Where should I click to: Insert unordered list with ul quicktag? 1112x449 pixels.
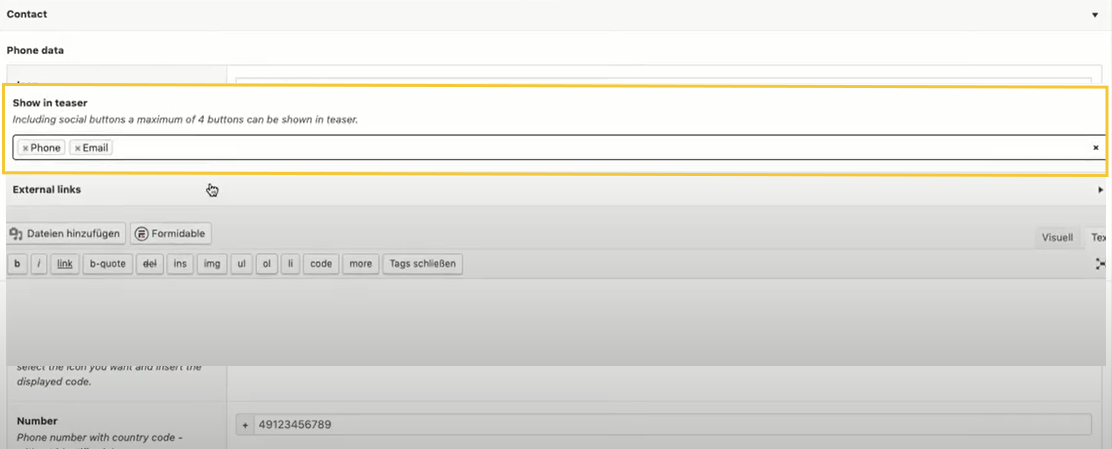tap(241, 264)
